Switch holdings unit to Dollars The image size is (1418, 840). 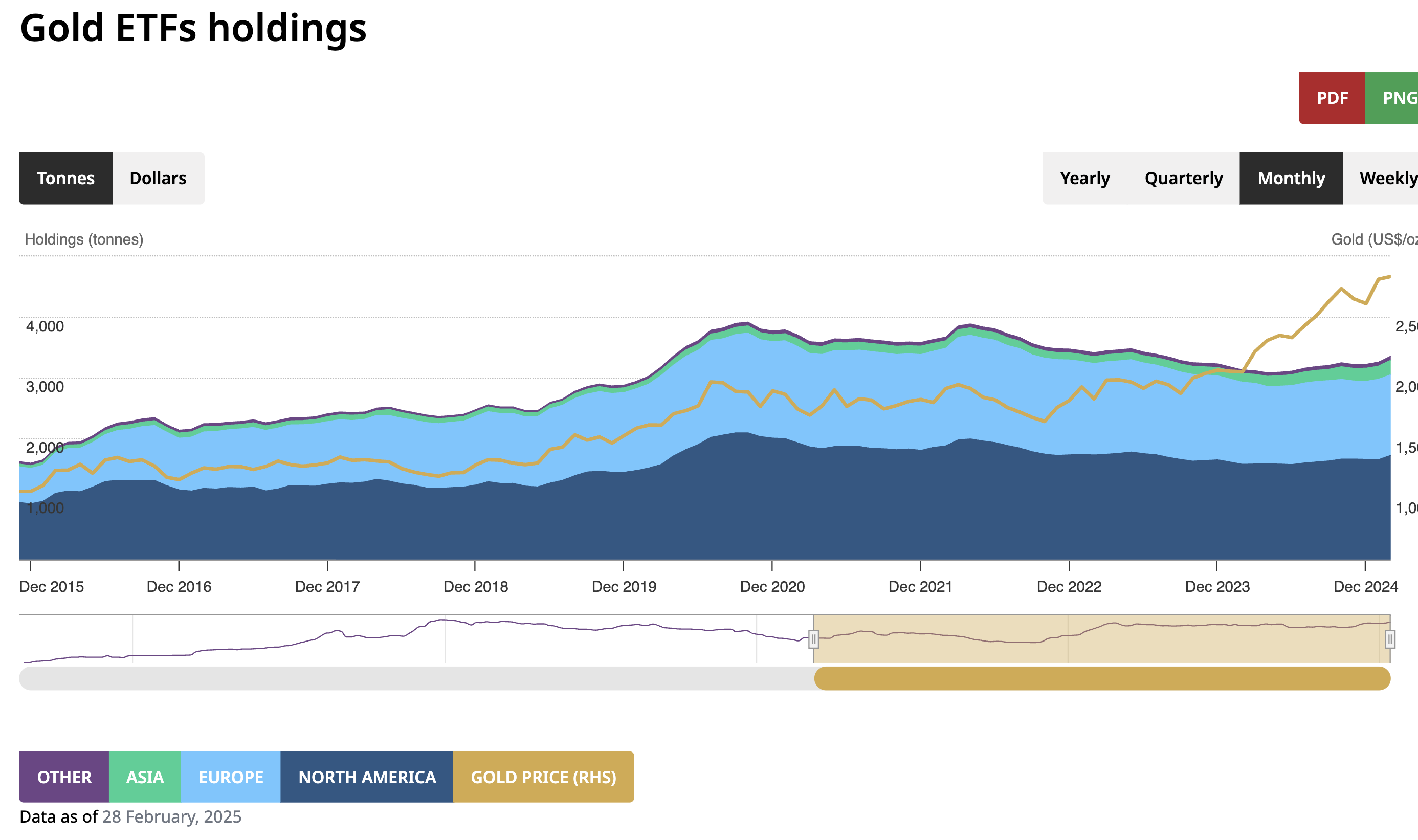click(158, 179)
